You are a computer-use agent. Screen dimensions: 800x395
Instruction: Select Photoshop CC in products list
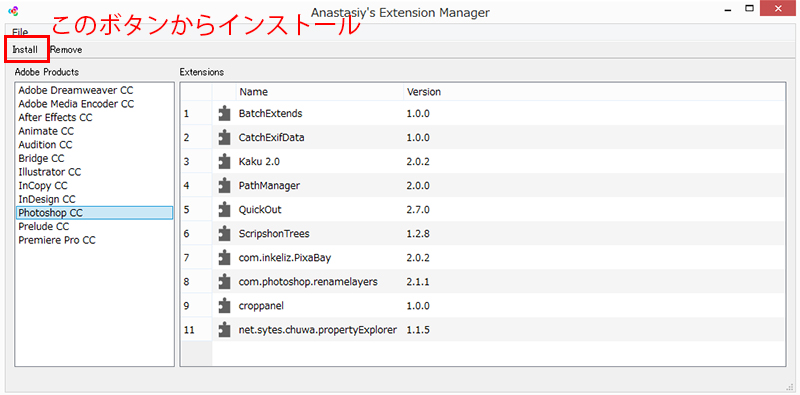pyautogui.click(x=94, y=213)
